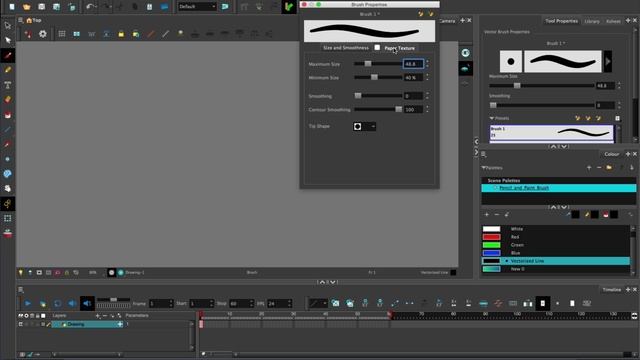The image size is (640, 360).
Task: Click the yellow lock icon in Camera toolbar
Action: point(121,34)
